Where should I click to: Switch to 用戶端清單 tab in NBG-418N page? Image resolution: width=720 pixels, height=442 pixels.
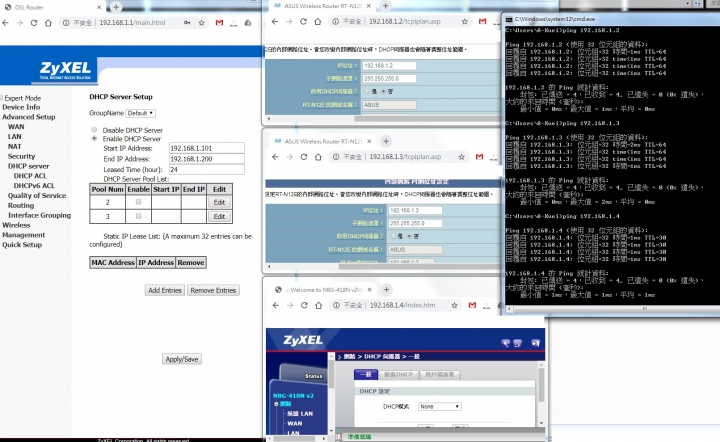439,375
